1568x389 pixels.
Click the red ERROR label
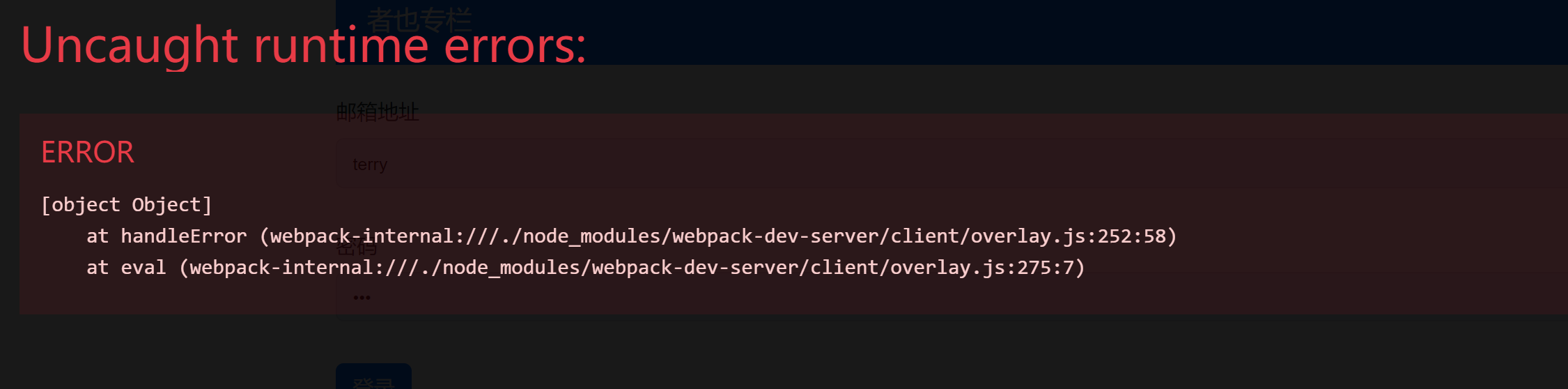88,153
